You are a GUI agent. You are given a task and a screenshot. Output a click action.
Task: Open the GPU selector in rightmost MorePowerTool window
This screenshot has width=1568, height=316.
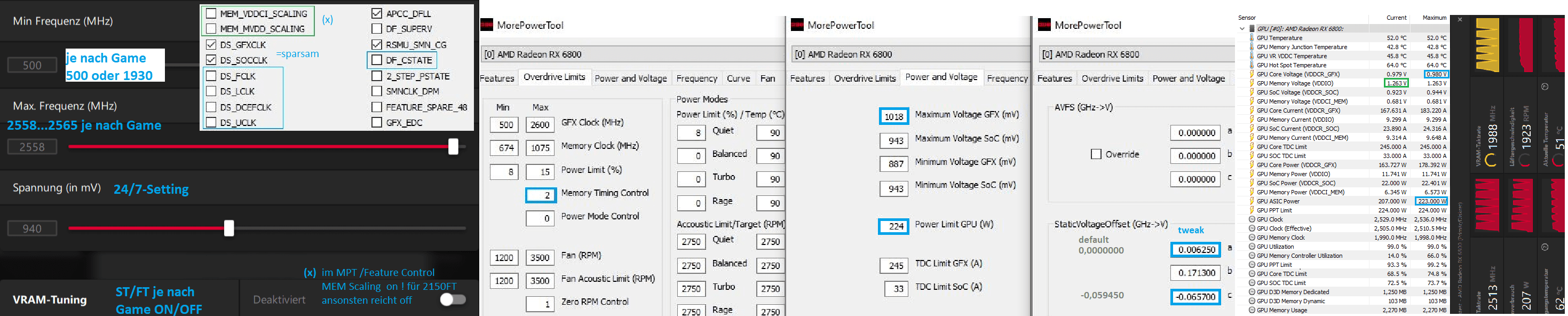click(x=1137, y=54)
